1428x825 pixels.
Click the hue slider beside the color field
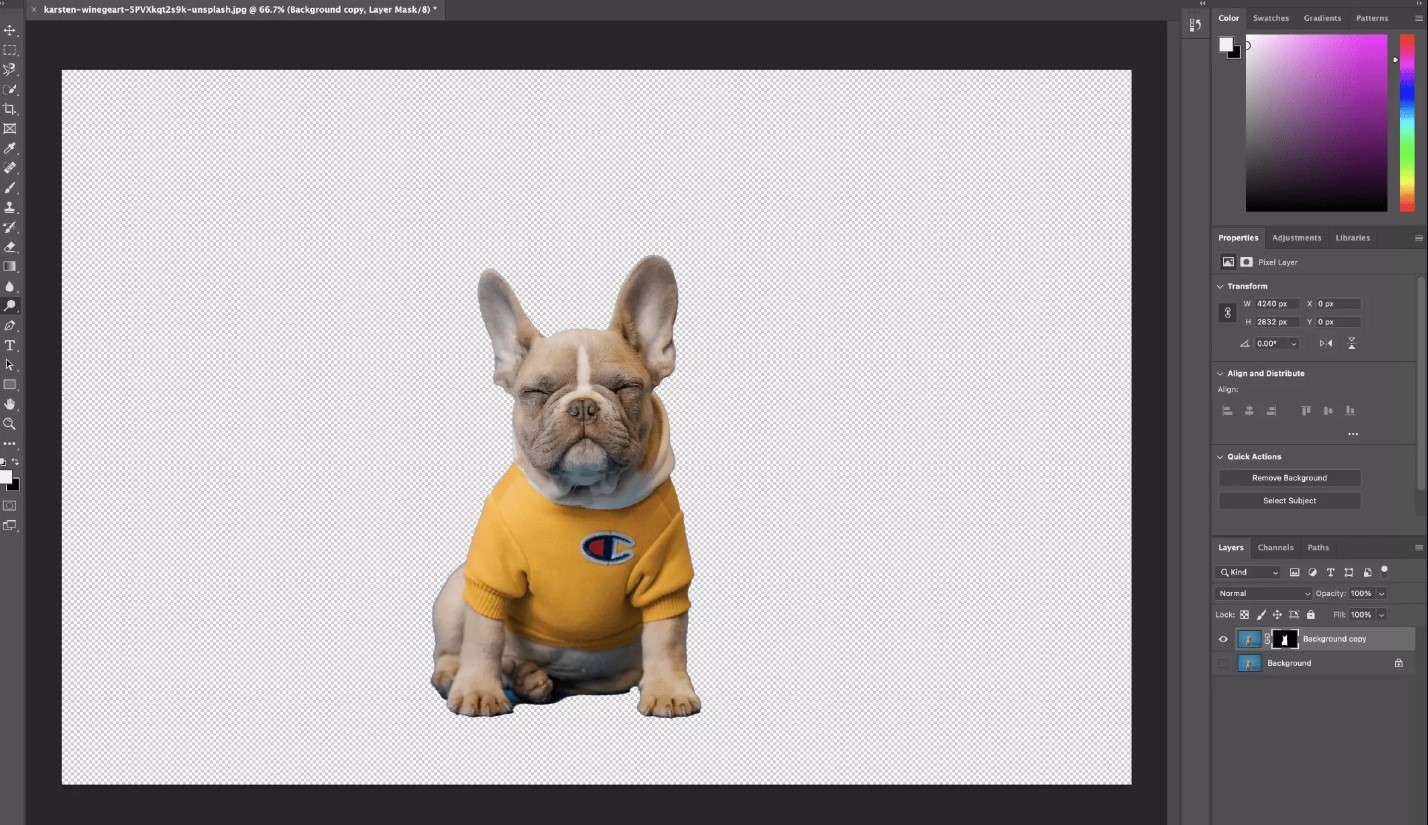pos(1407,123)
